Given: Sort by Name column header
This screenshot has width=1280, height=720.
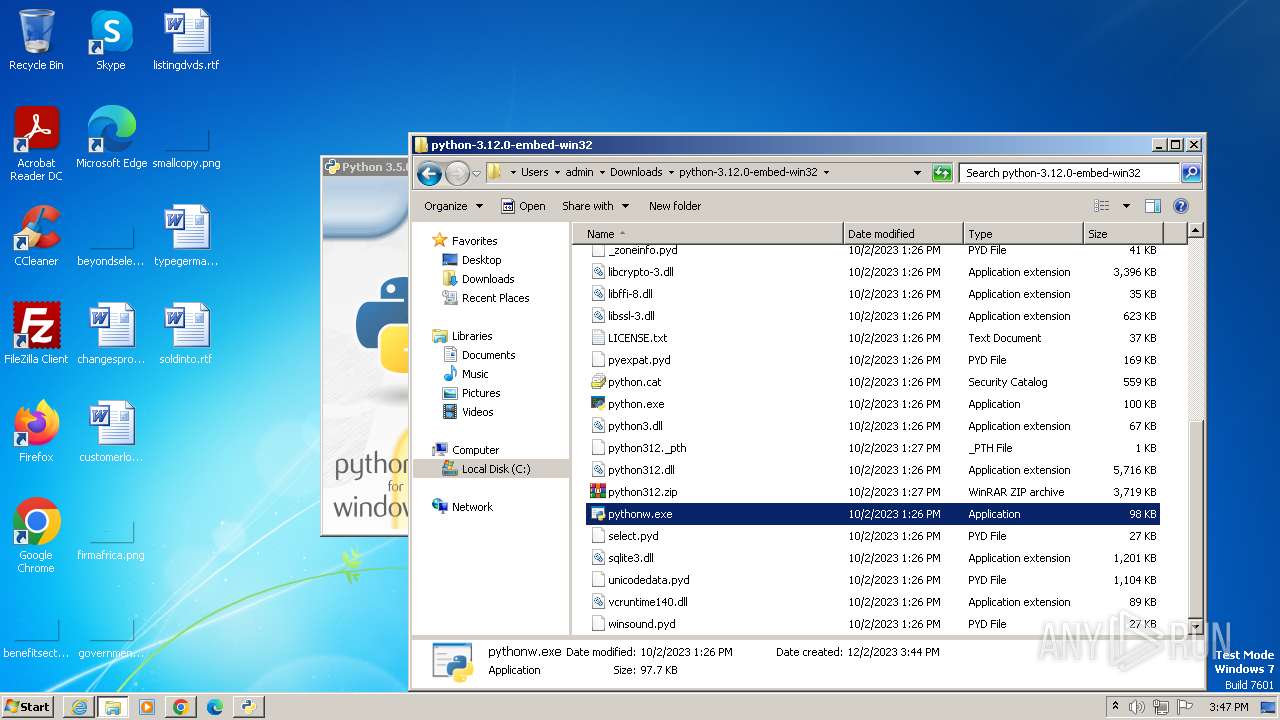Looking at the screenshot, I should click(708, 233).
